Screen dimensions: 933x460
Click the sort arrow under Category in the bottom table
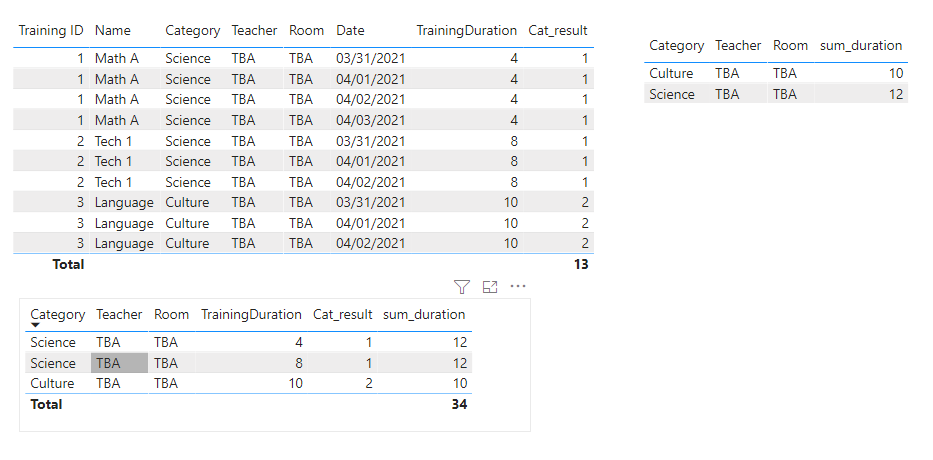click(x=35, y=326)
